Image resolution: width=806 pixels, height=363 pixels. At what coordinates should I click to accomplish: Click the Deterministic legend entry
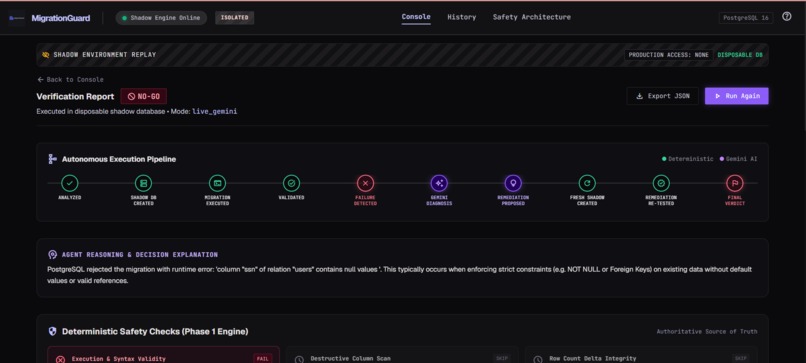pos(687,159)
